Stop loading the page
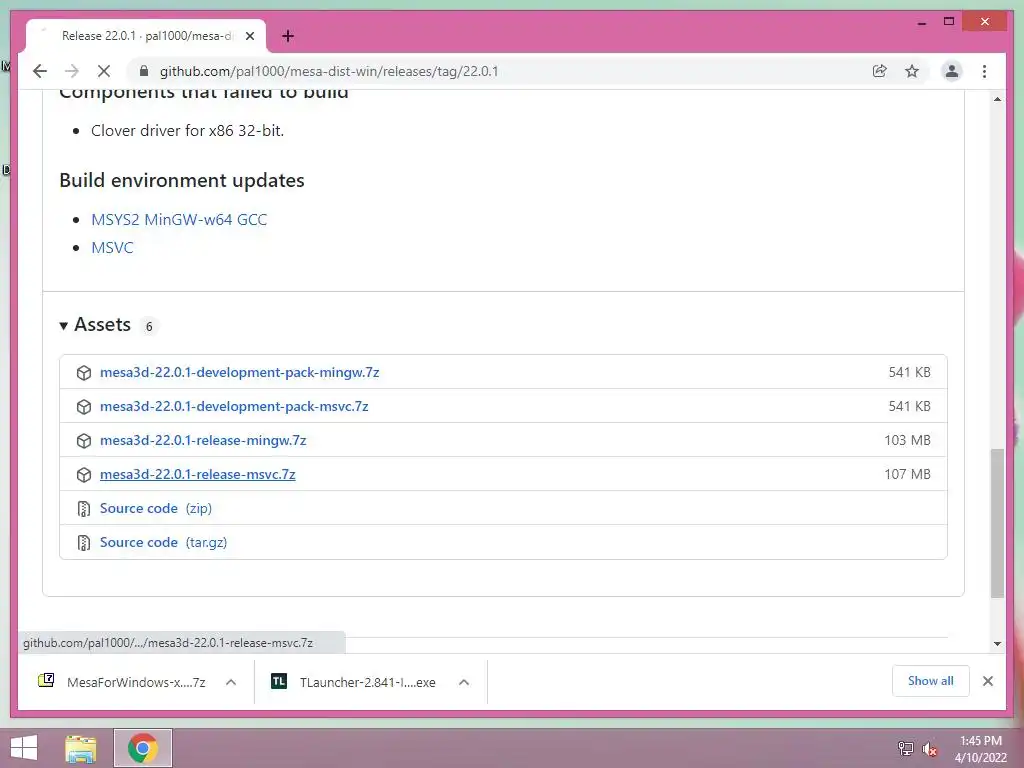Viewport: 1024px width, 768px height. (x=104, y=71)
